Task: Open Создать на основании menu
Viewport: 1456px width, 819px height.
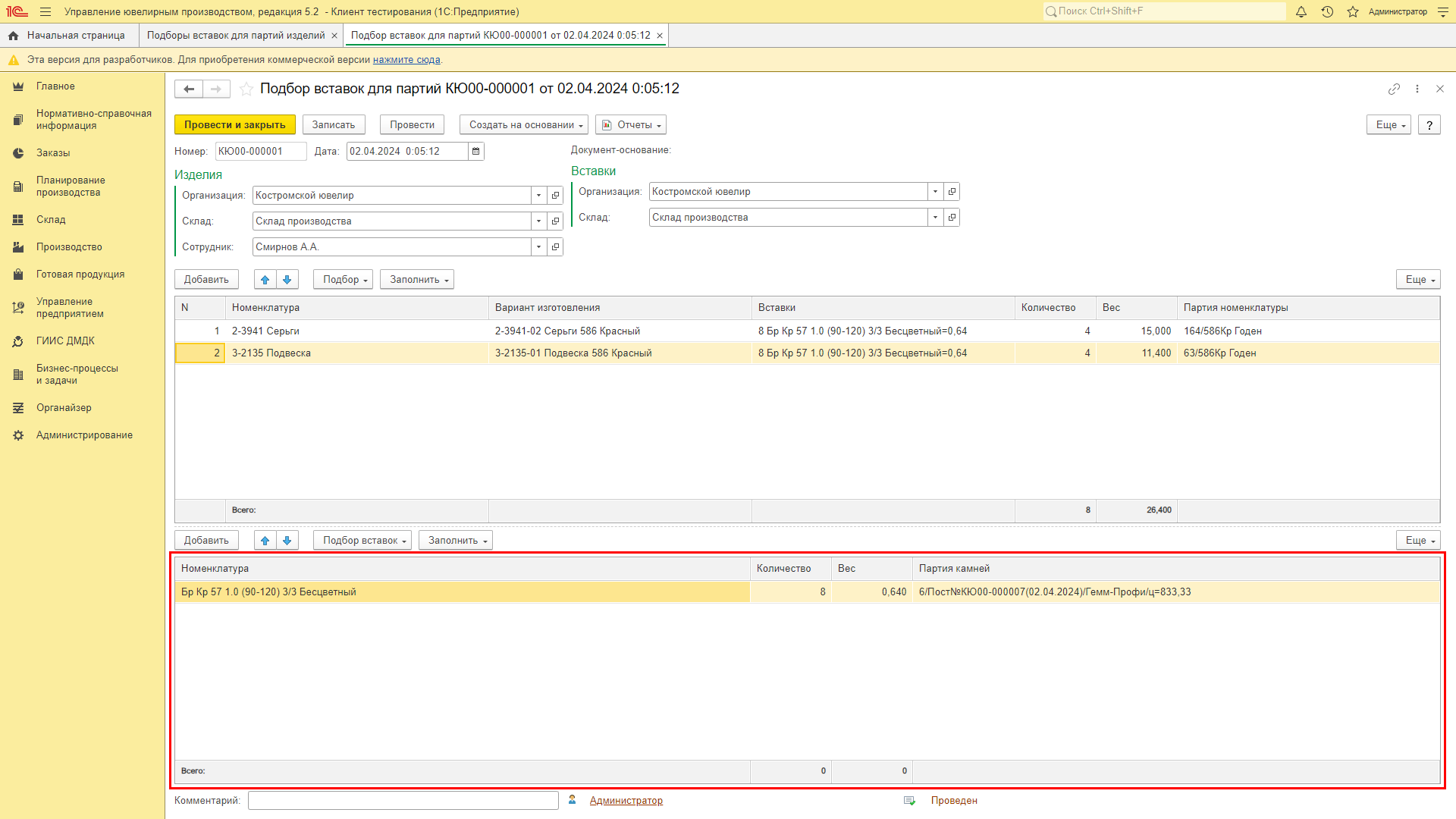Action: [524, 125]
